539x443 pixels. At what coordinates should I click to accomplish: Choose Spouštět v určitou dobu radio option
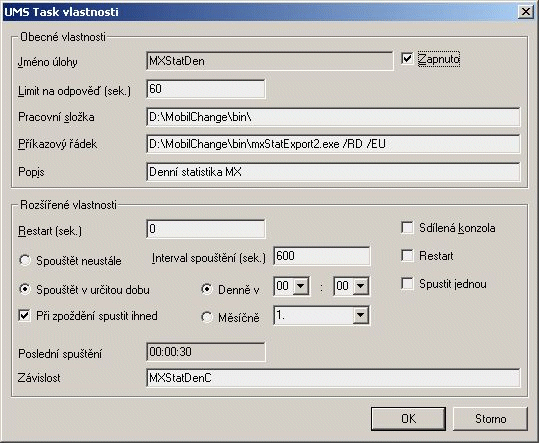click(x=25, y=289)
